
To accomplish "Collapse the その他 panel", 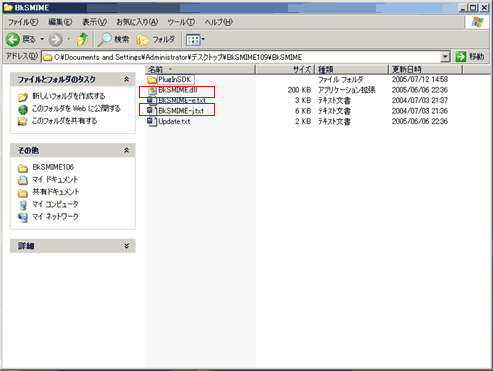I will coord(126,150).
